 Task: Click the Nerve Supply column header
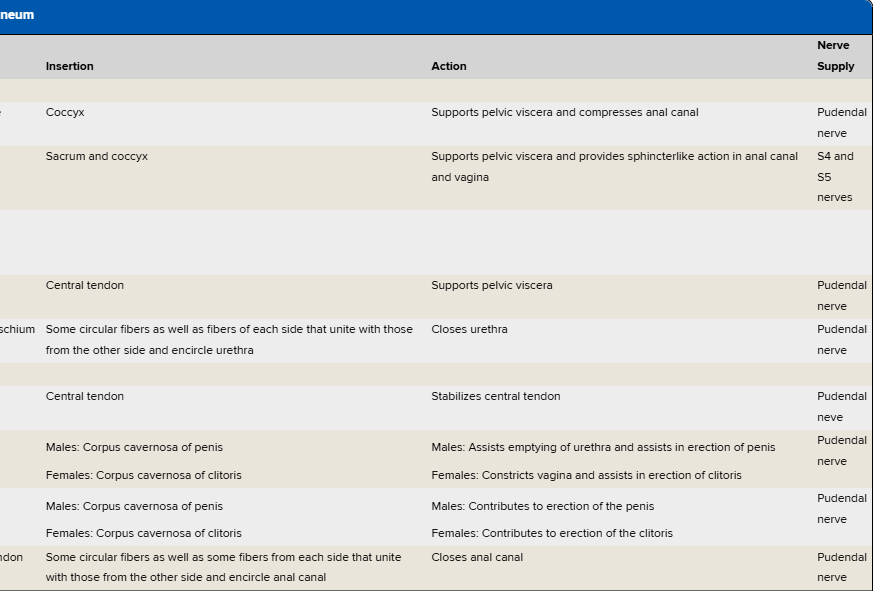(835, 56)
